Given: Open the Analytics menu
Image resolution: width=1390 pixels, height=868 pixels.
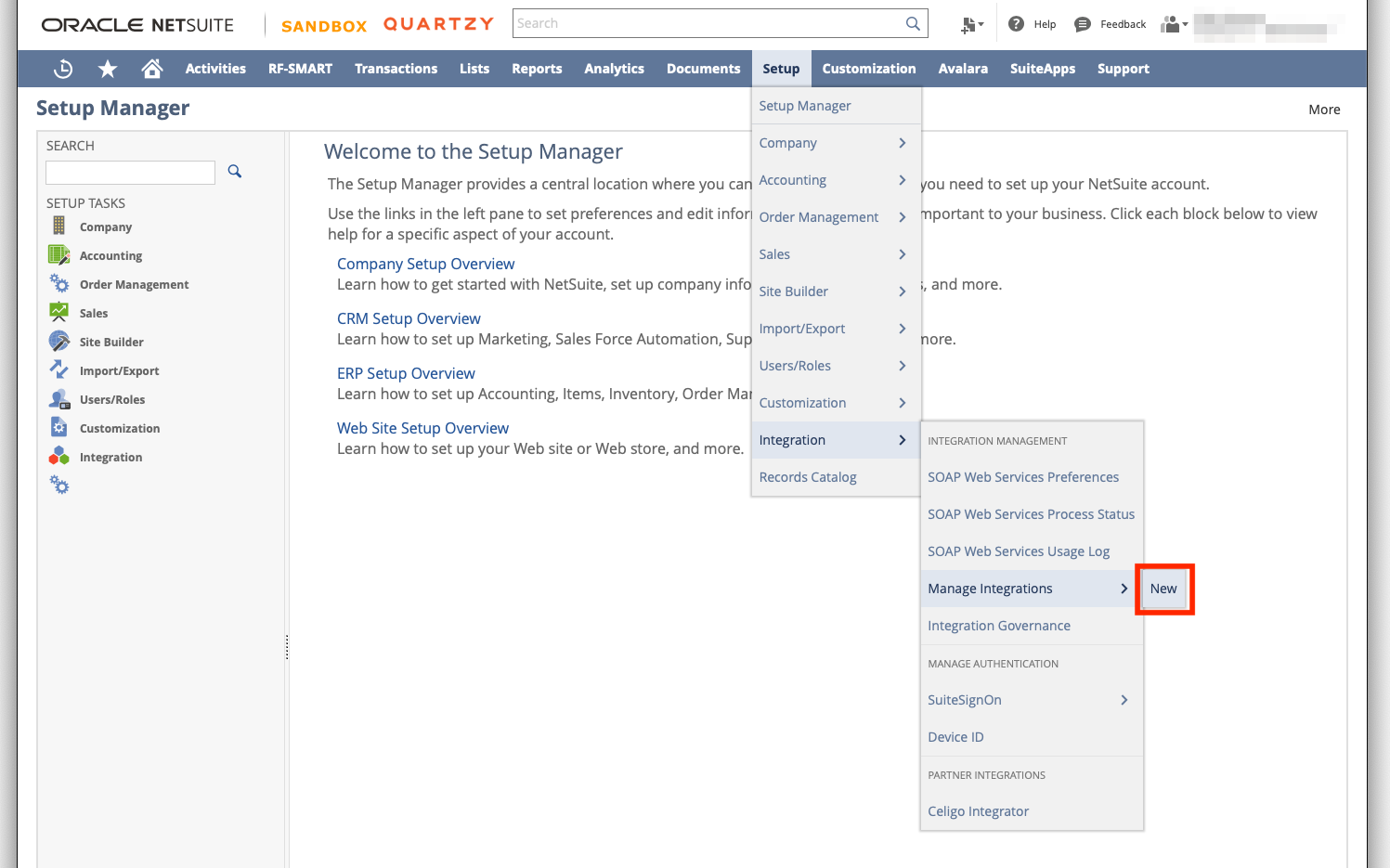Looking at the screenshot, I should [x=614, y=69].
